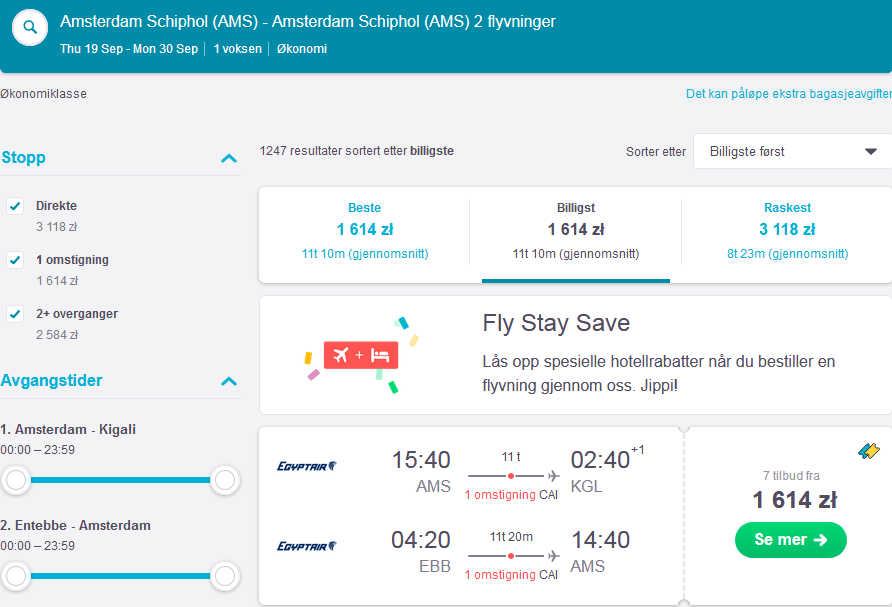Click the green Se mer button
This screenshot has height=607, width=892.
tap(791, 539)
